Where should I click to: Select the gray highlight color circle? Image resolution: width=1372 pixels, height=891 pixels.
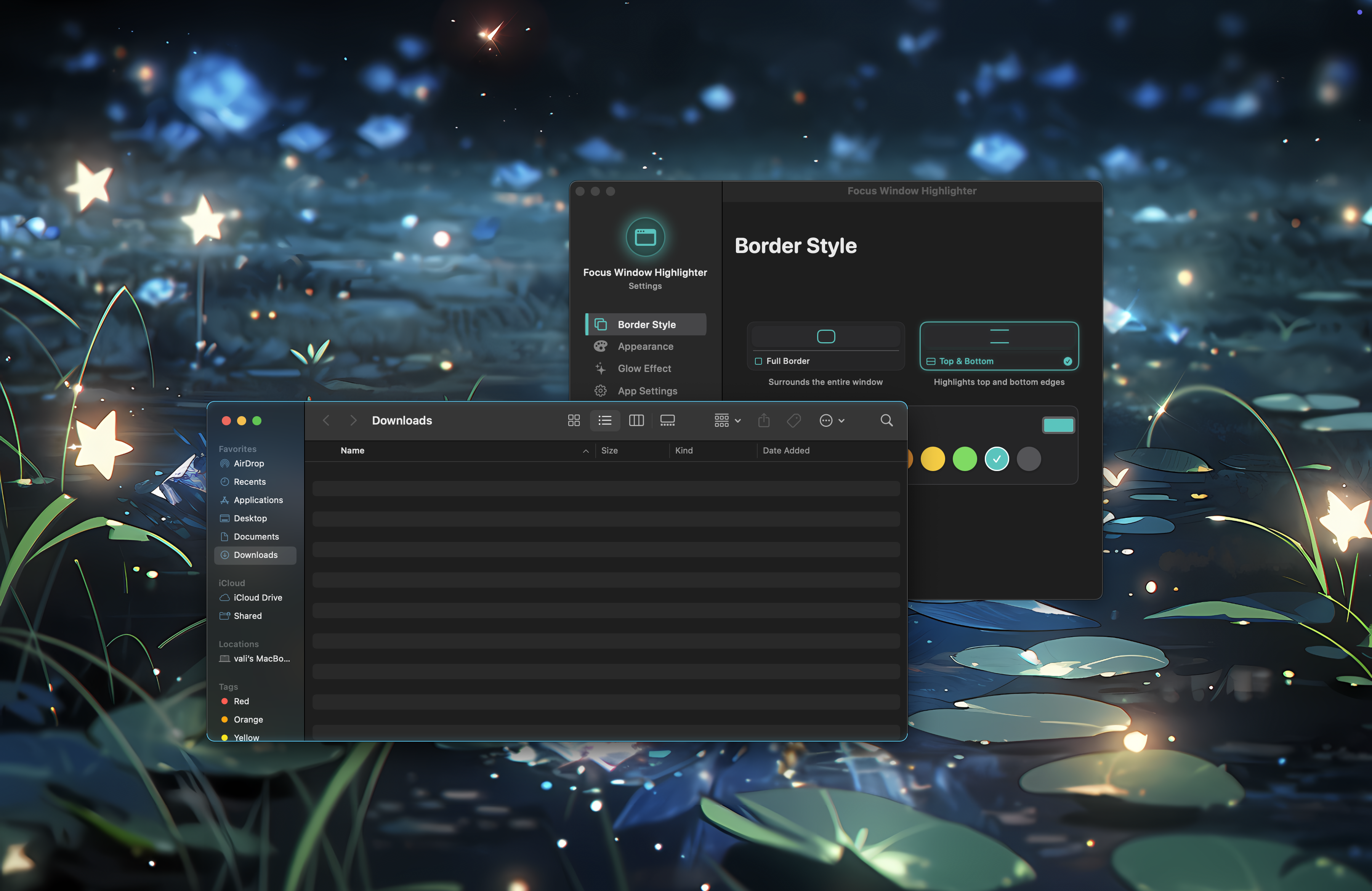tap(1028, 459)
